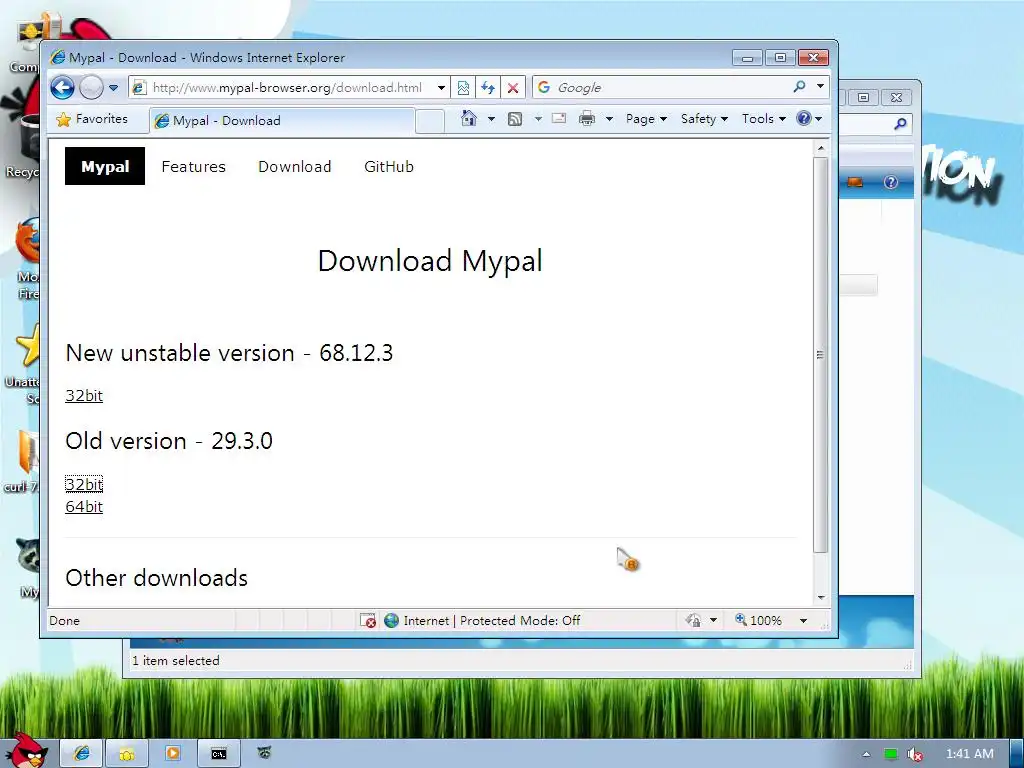Open the Favorites star button
Screen dimensions: 1024x768
tap(92, 119)
